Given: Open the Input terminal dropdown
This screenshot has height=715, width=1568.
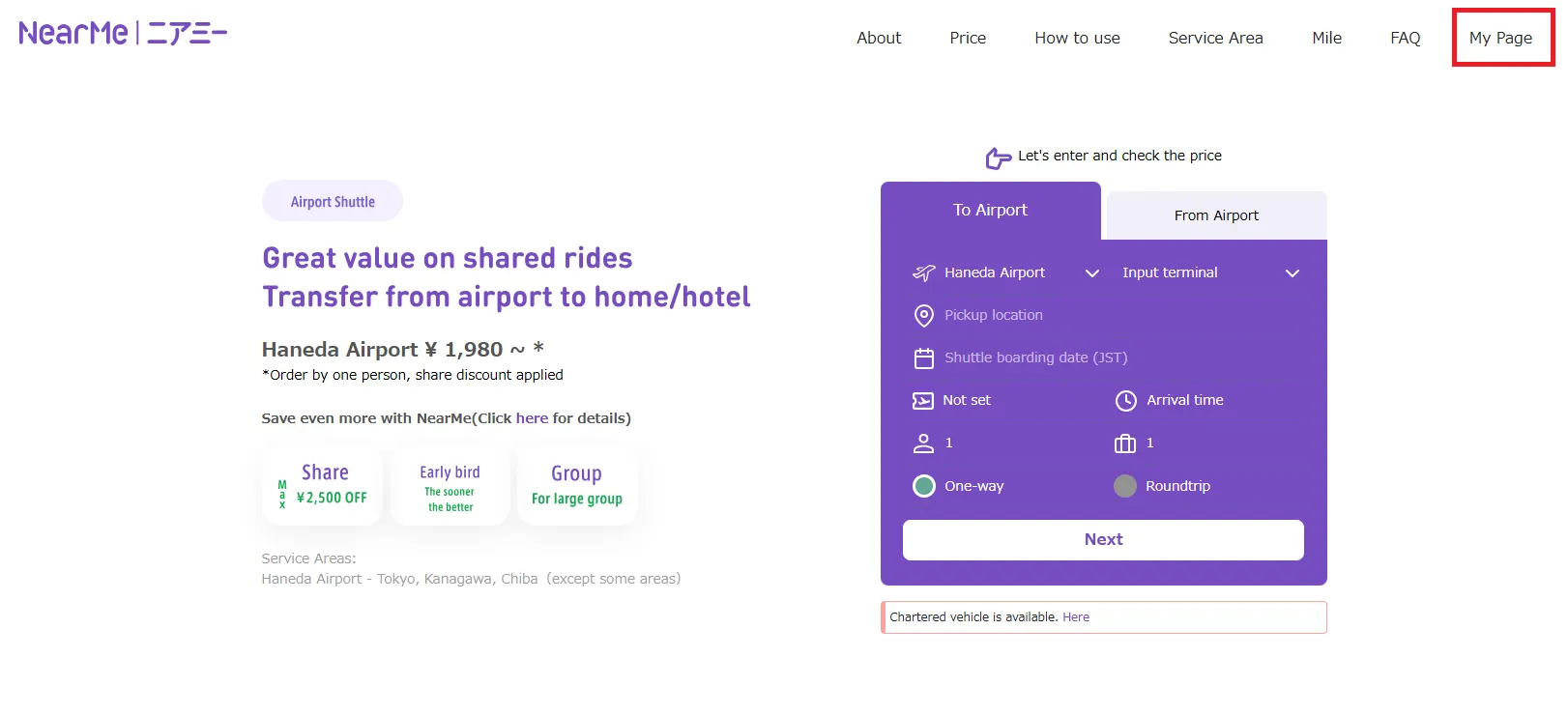Looking at the screenshot, I should pyautogui.click(x=1292, y=273).
